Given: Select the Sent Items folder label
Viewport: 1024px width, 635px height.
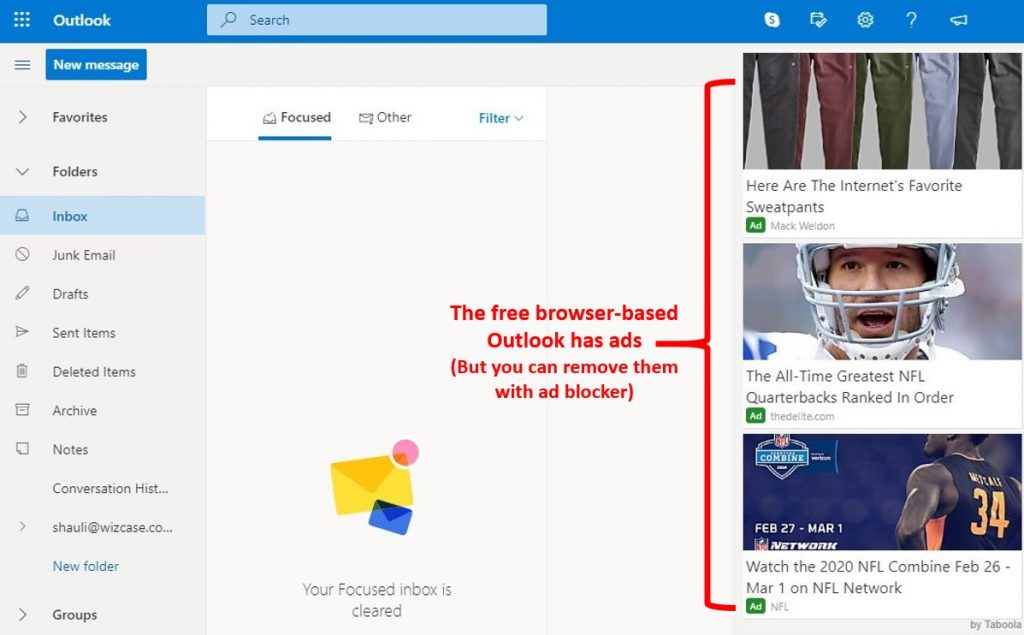Looking at the screenshot, I should point(84,333).
